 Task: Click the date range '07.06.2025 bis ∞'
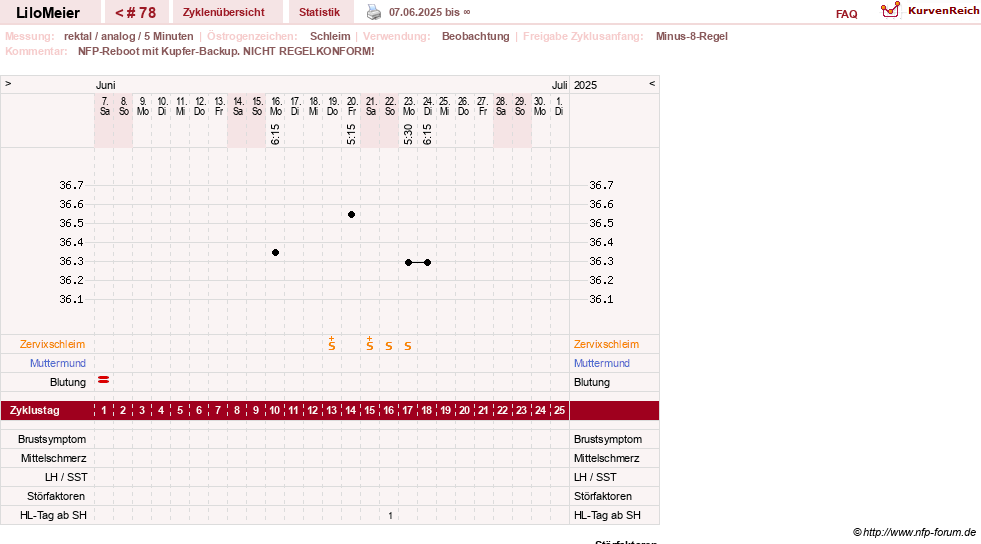(x=430, y=13)
